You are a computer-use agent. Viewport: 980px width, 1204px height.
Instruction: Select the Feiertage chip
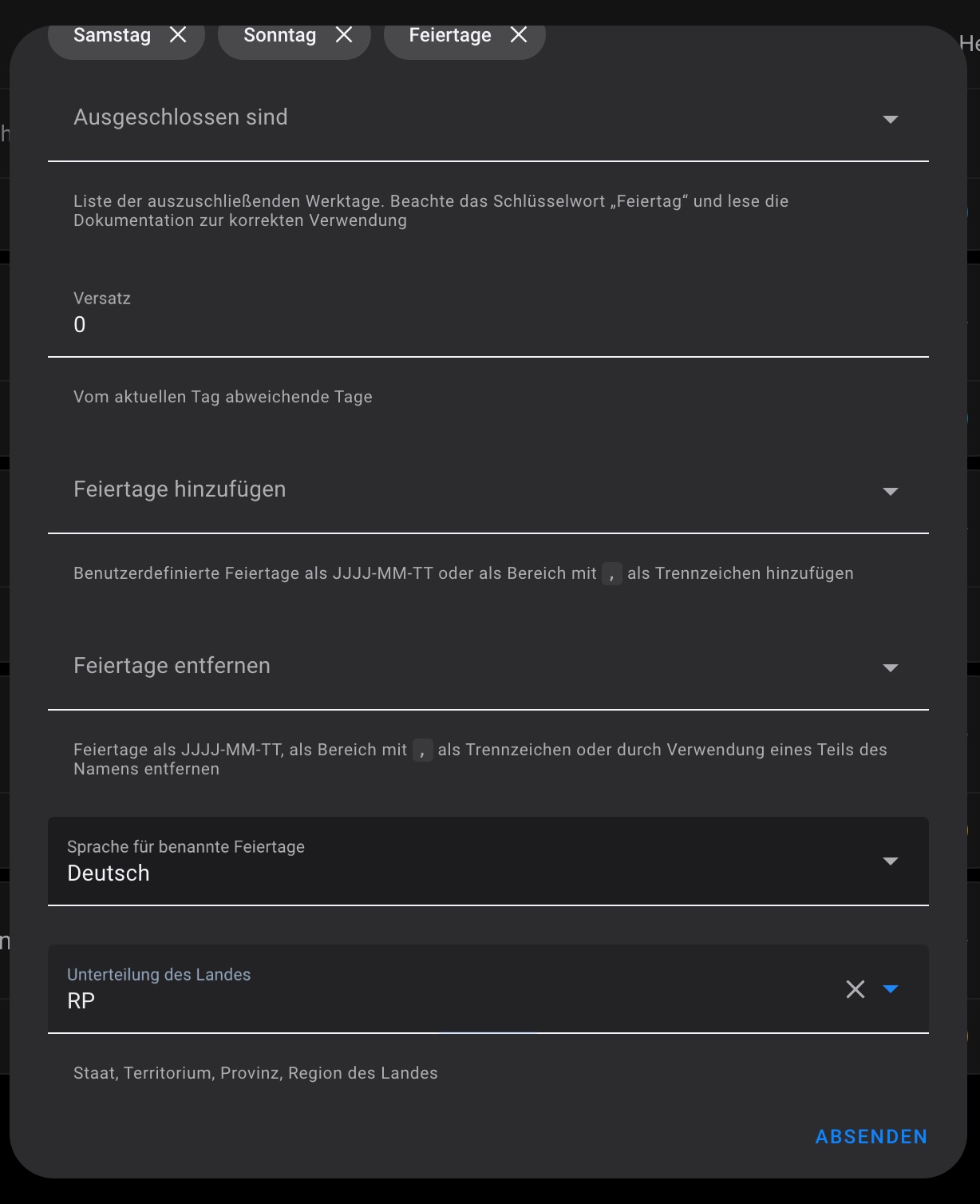(449, 35)
